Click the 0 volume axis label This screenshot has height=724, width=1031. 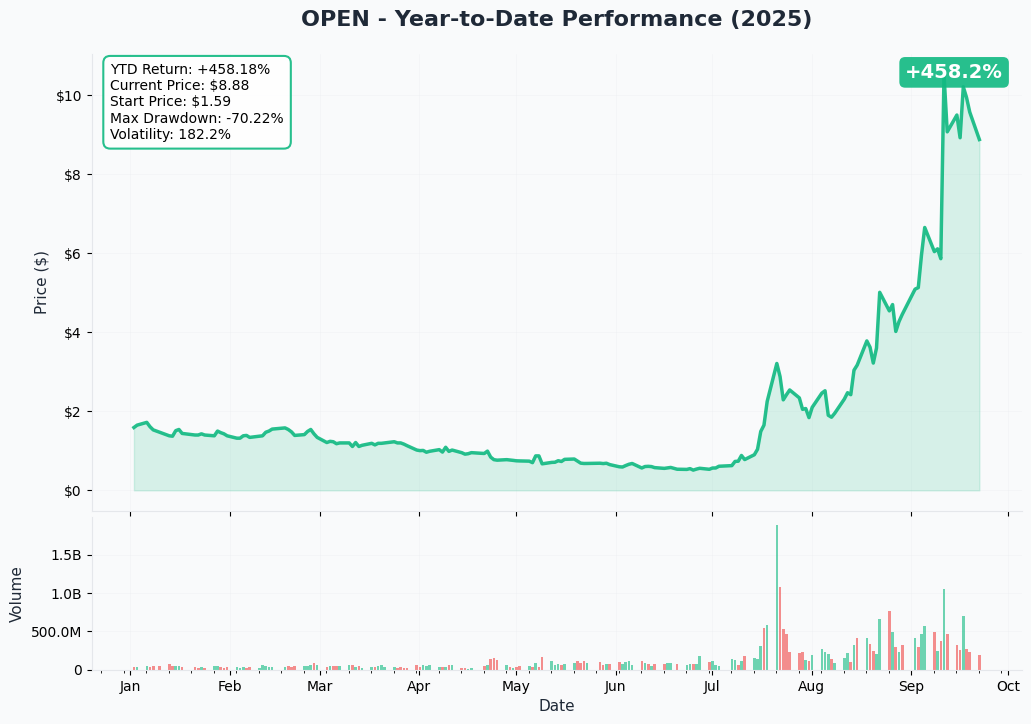pos(79,671)
